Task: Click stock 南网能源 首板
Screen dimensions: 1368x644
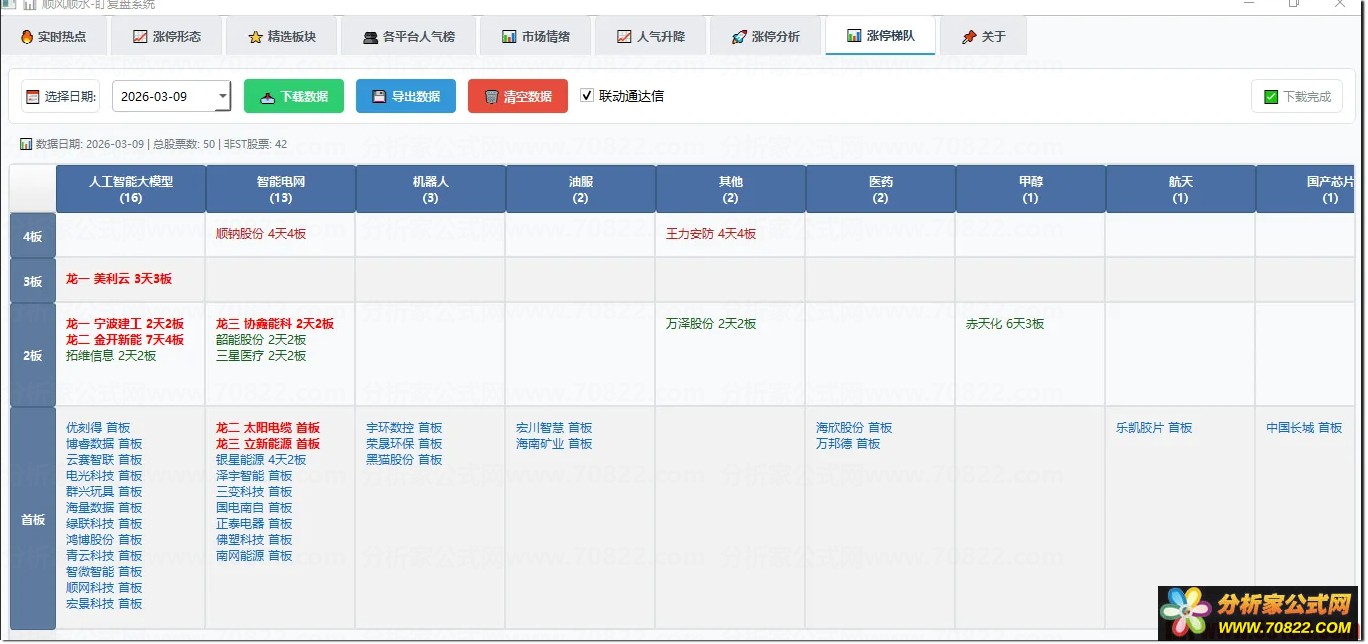Action: pyautogui.click(x=254, y=556)
